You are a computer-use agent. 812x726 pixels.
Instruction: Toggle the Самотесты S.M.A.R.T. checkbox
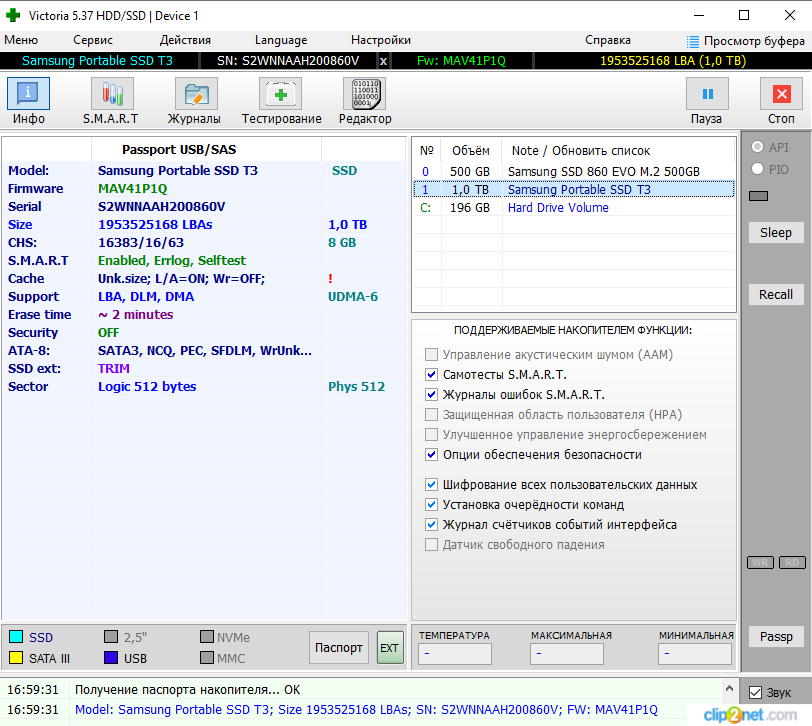pos(431,374)
